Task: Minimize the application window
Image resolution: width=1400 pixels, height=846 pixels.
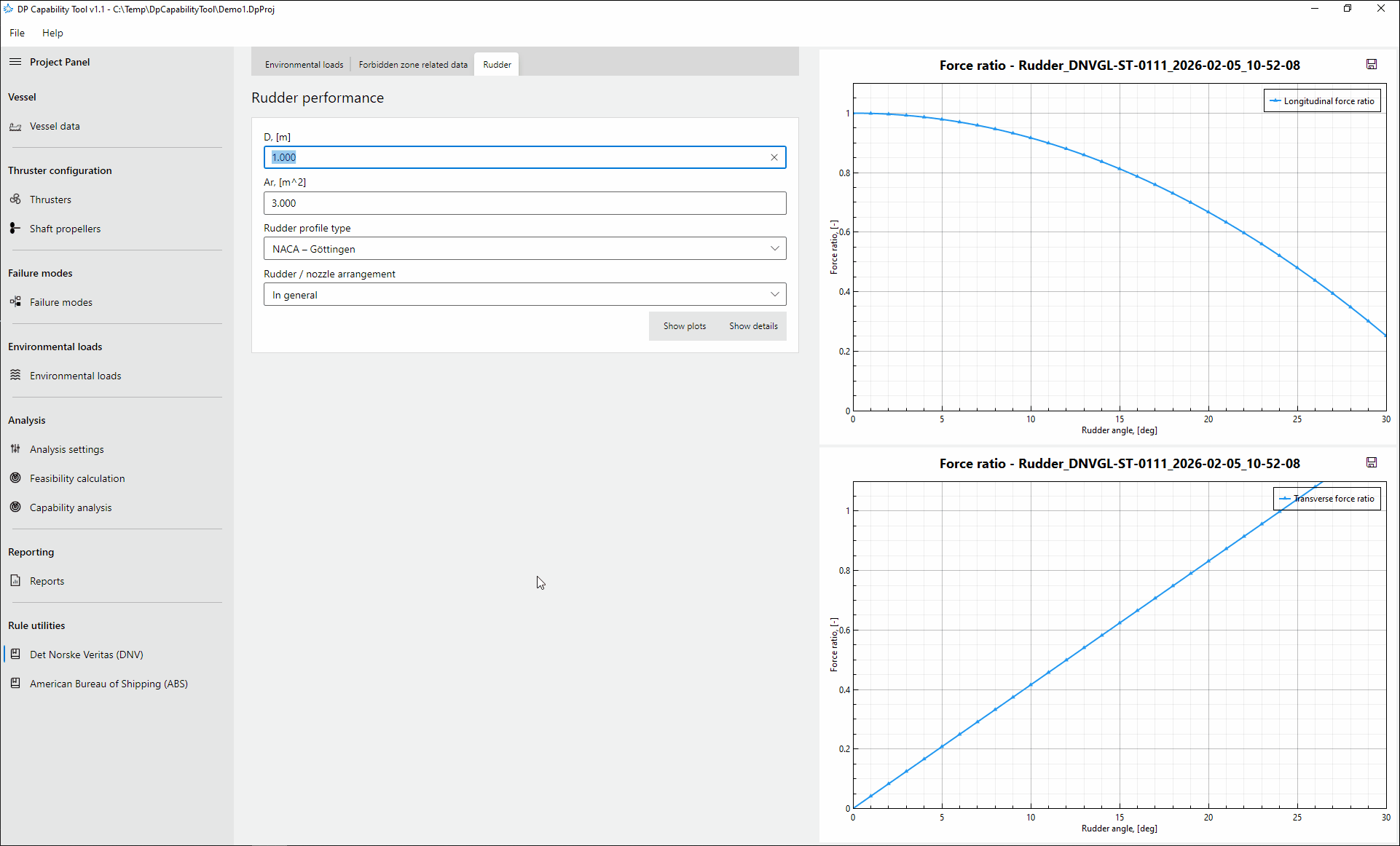Action: 1315,9
